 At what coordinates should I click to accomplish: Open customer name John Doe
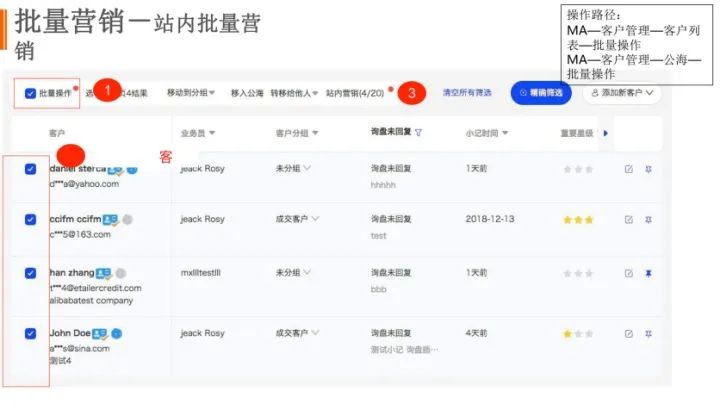(x=70, y=333)
